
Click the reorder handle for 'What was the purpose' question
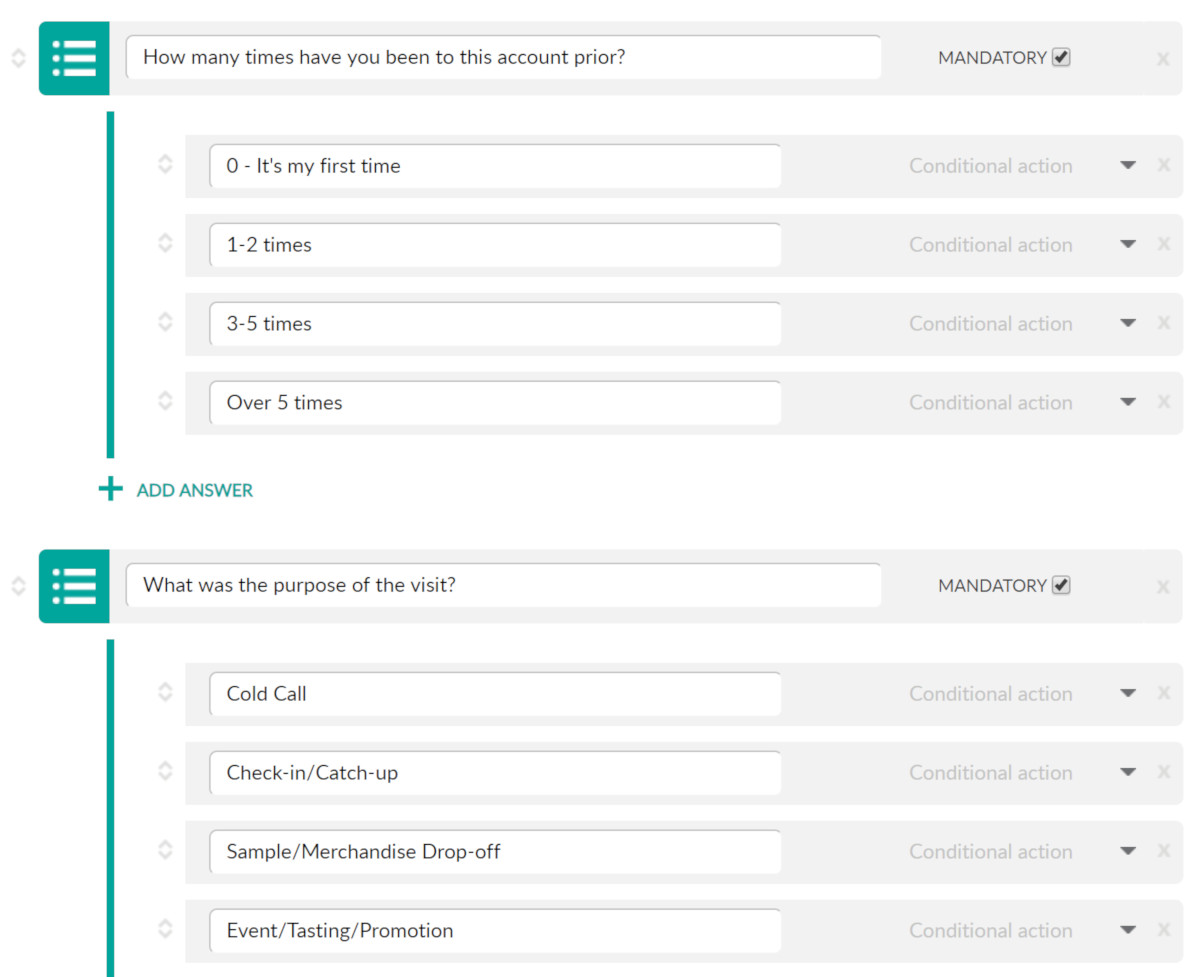click(18, 586)
